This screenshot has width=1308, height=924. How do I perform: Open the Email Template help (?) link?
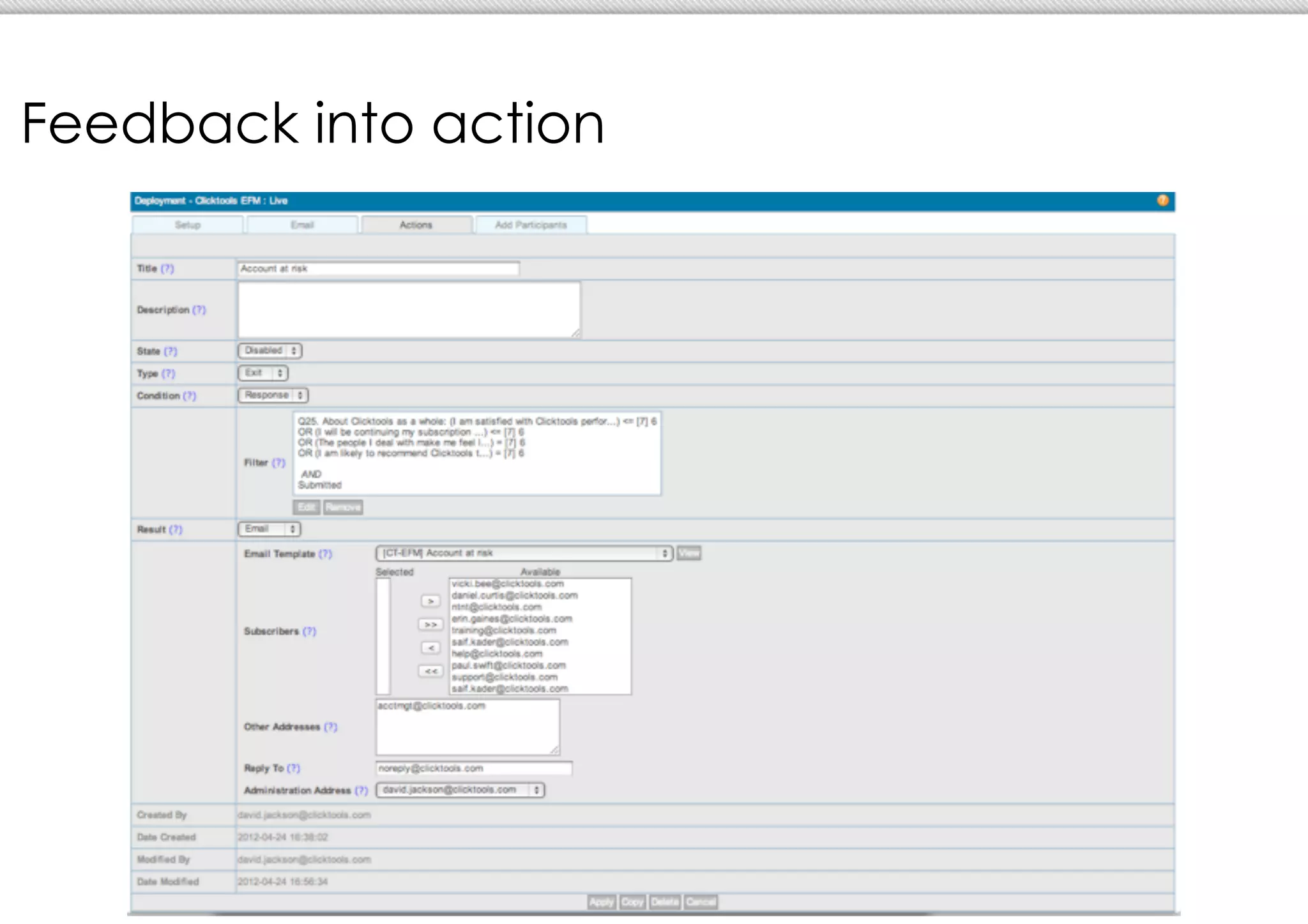coord(325,554)
